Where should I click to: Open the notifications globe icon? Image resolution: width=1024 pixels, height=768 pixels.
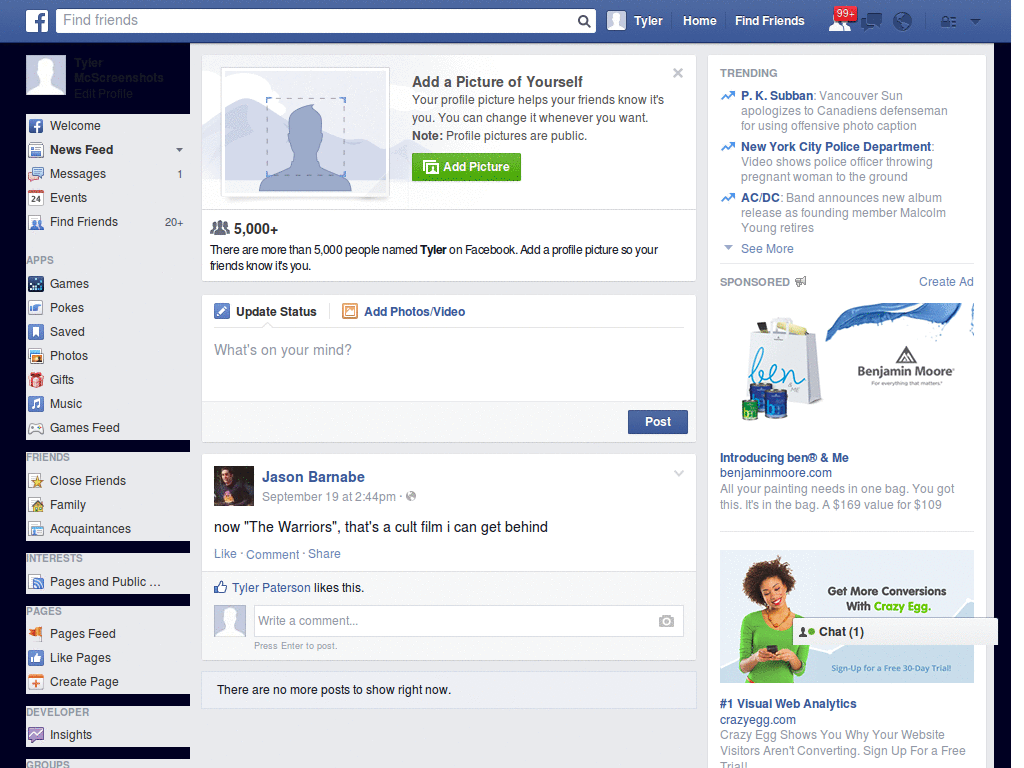[x=903, y=22]
